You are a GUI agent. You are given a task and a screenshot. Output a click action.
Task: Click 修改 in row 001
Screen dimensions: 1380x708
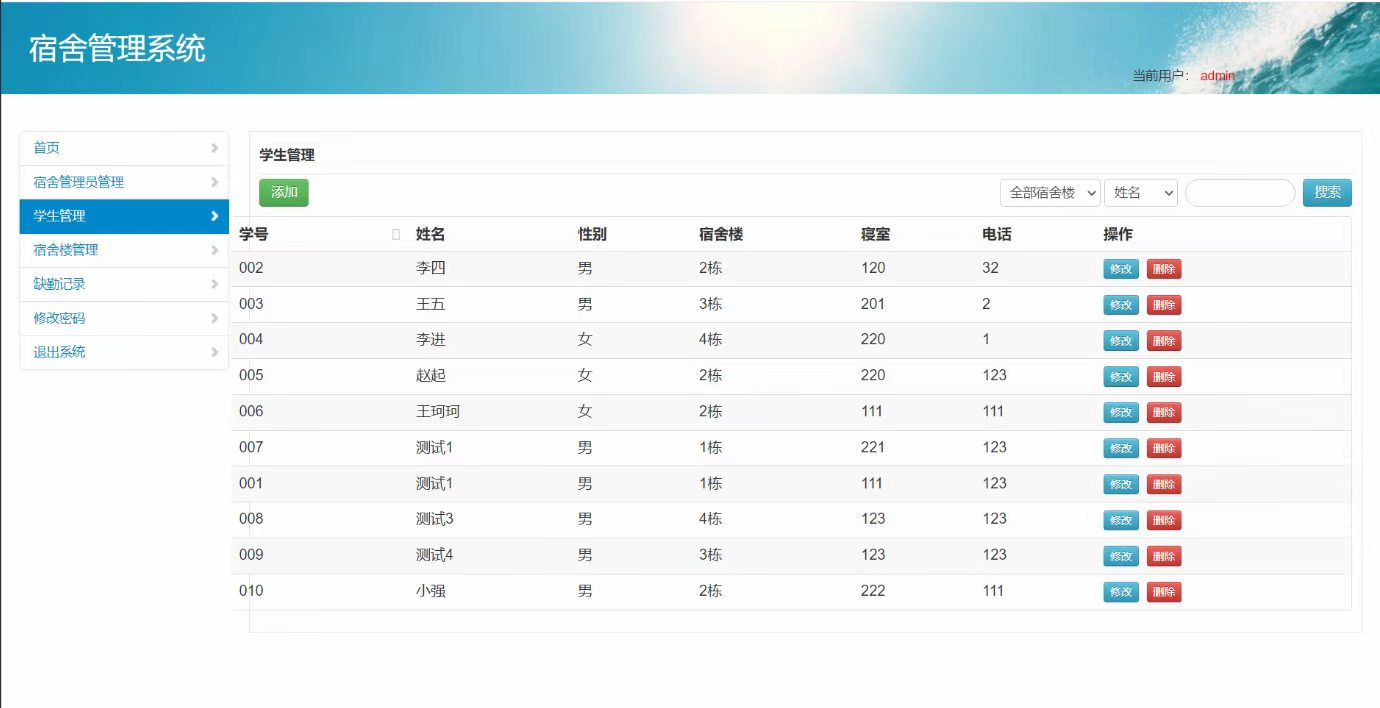1121,484
